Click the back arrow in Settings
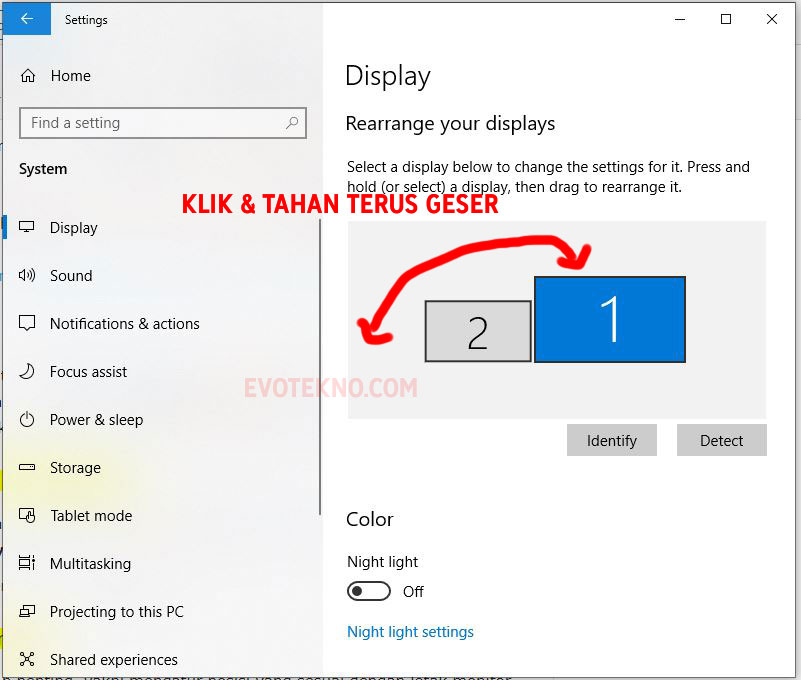 pyautogui.click(x=27, y=19)
